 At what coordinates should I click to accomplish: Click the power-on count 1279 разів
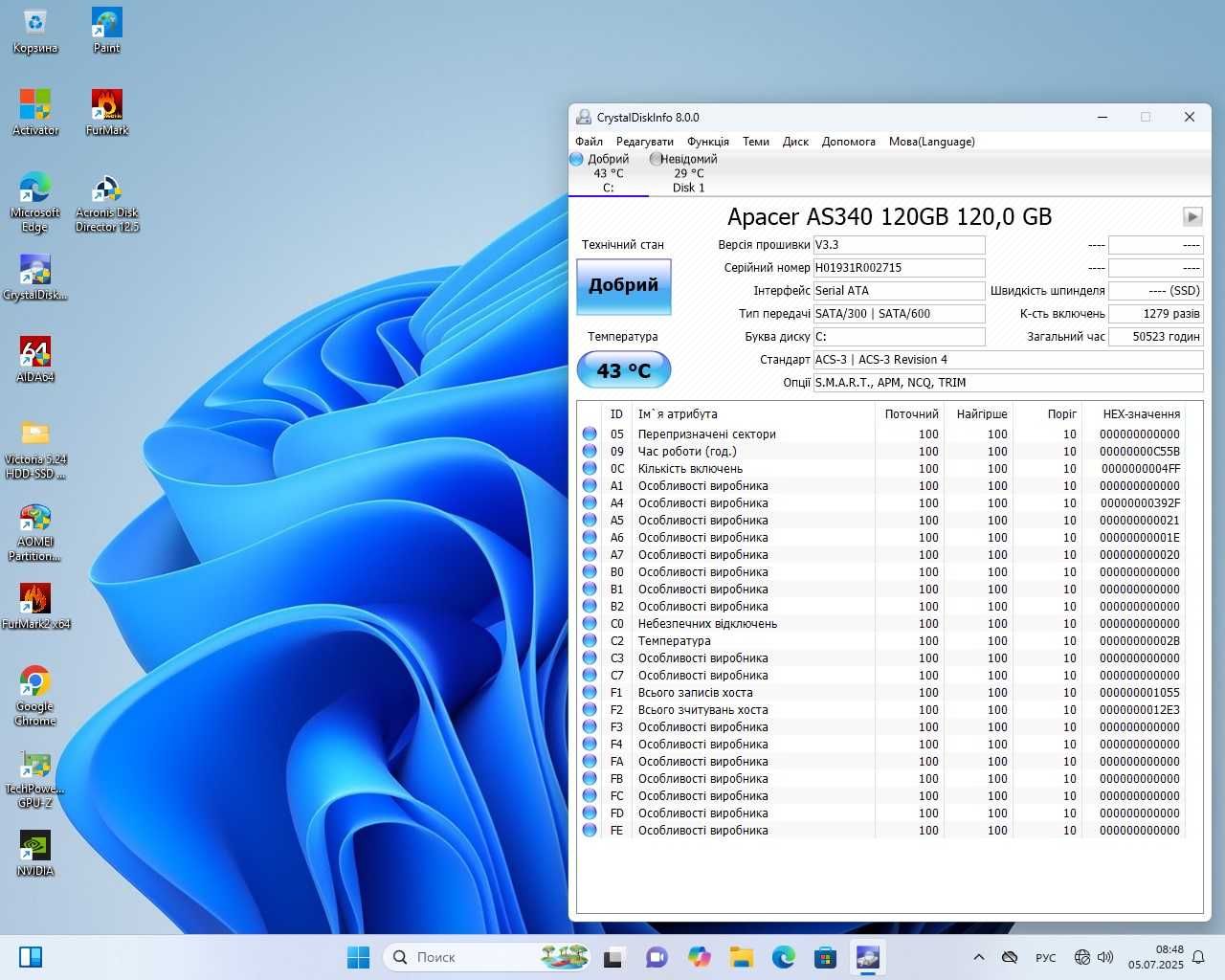coord(1155,314)
